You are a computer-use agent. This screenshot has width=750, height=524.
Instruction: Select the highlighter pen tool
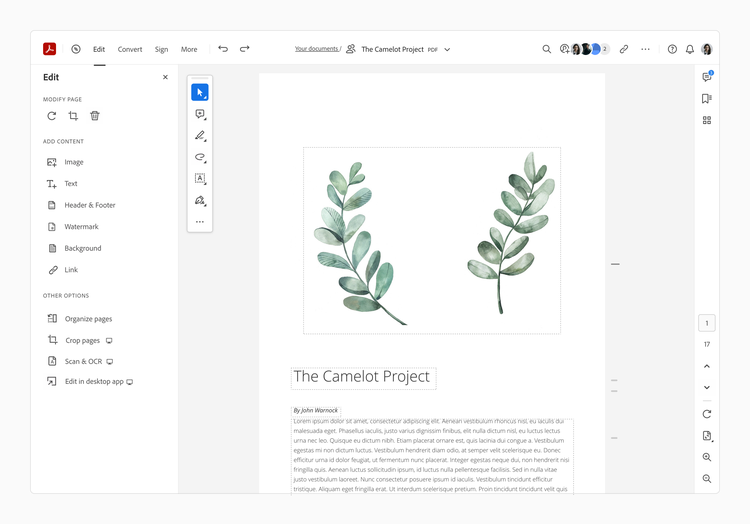click(x=199, y=135)
